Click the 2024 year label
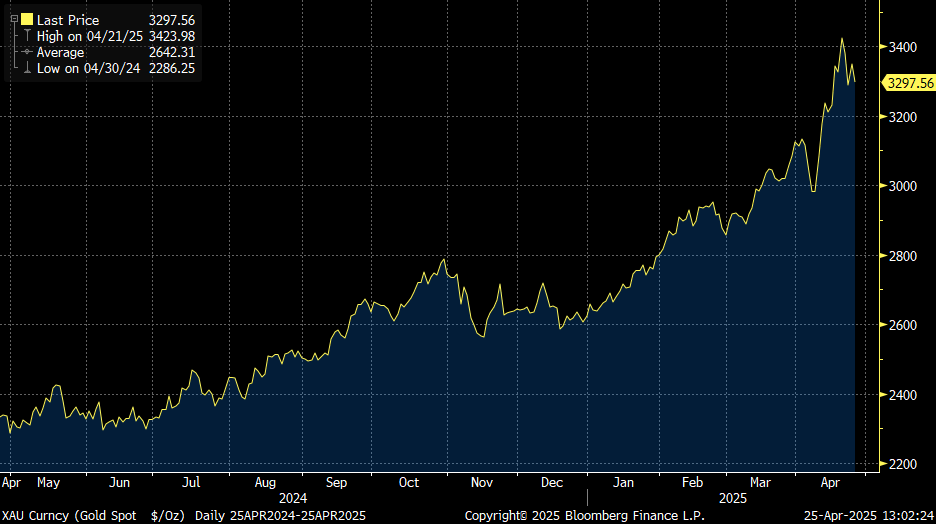936x524 pixels. [293, 498]
